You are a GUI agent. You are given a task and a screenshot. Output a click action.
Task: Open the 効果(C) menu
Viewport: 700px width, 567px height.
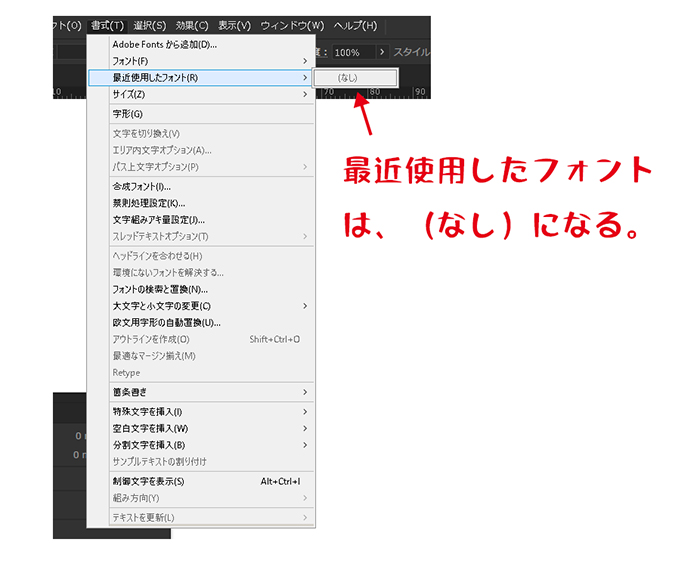point(192,25)
